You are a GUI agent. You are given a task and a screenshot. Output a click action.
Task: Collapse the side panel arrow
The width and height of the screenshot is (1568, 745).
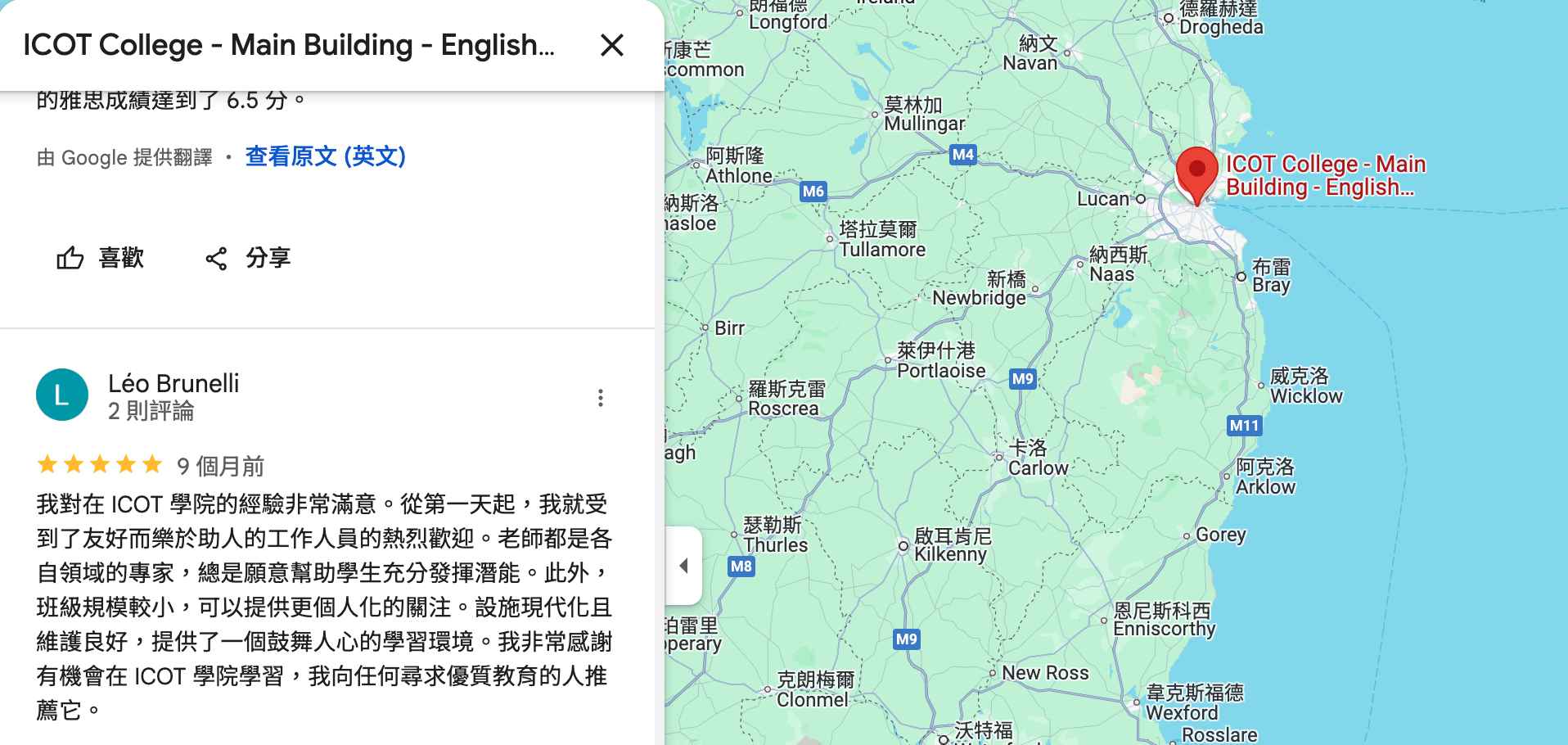pyautogui.click(x=684, y=566)
